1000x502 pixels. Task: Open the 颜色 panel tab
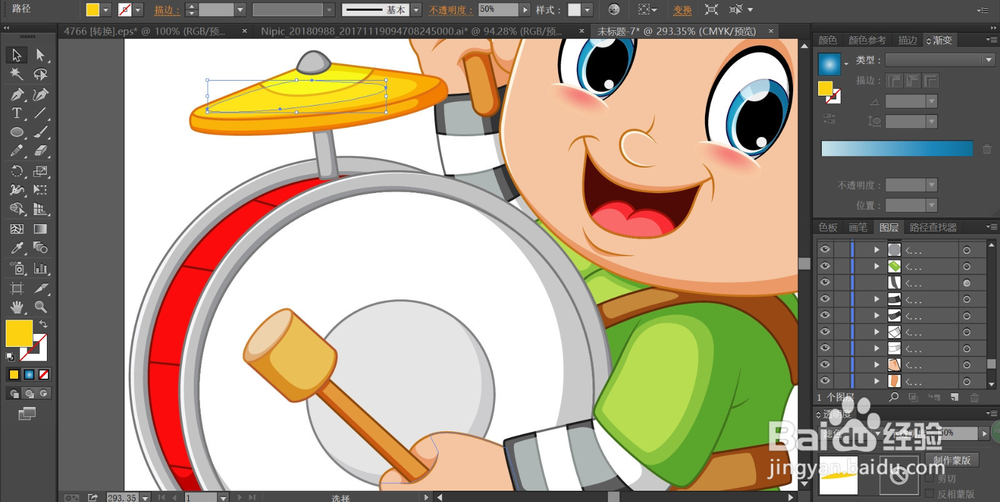pyautogui.click(x=827, y=40)
